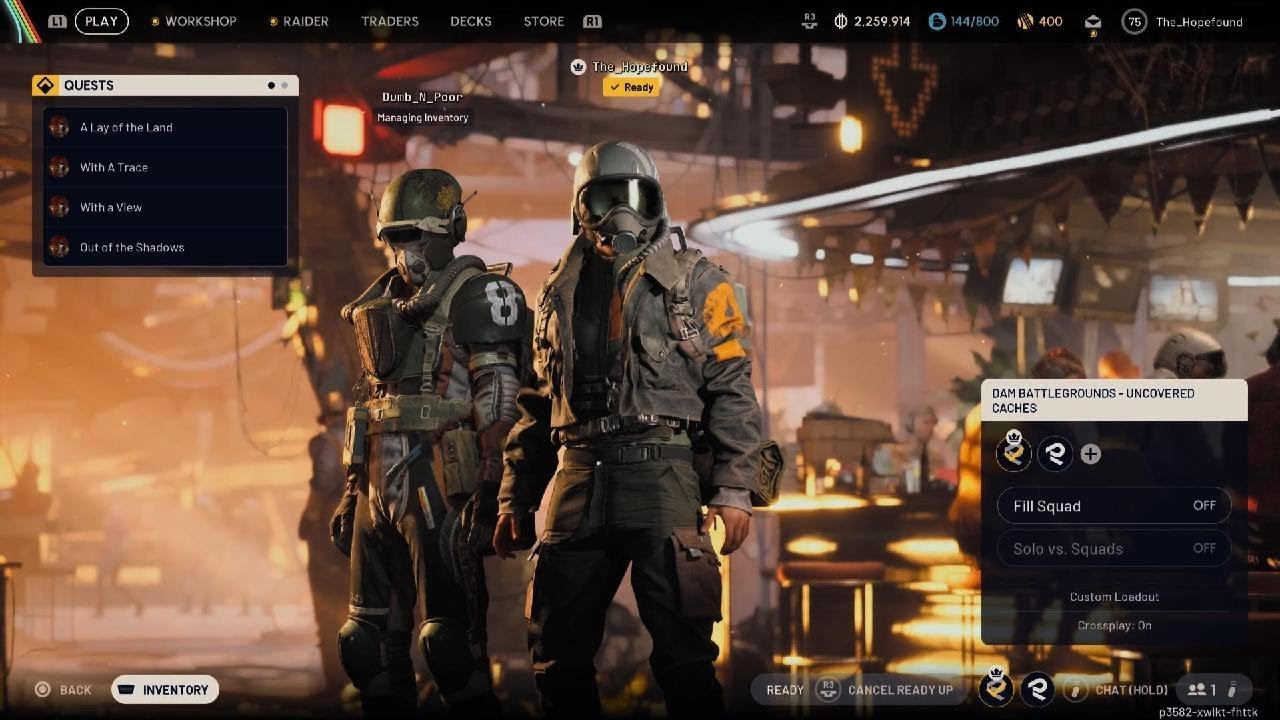Viewport: 1280px width, 720px height.
Task: Click the R3 stick icon in the top bar
Action: point(809,21)
